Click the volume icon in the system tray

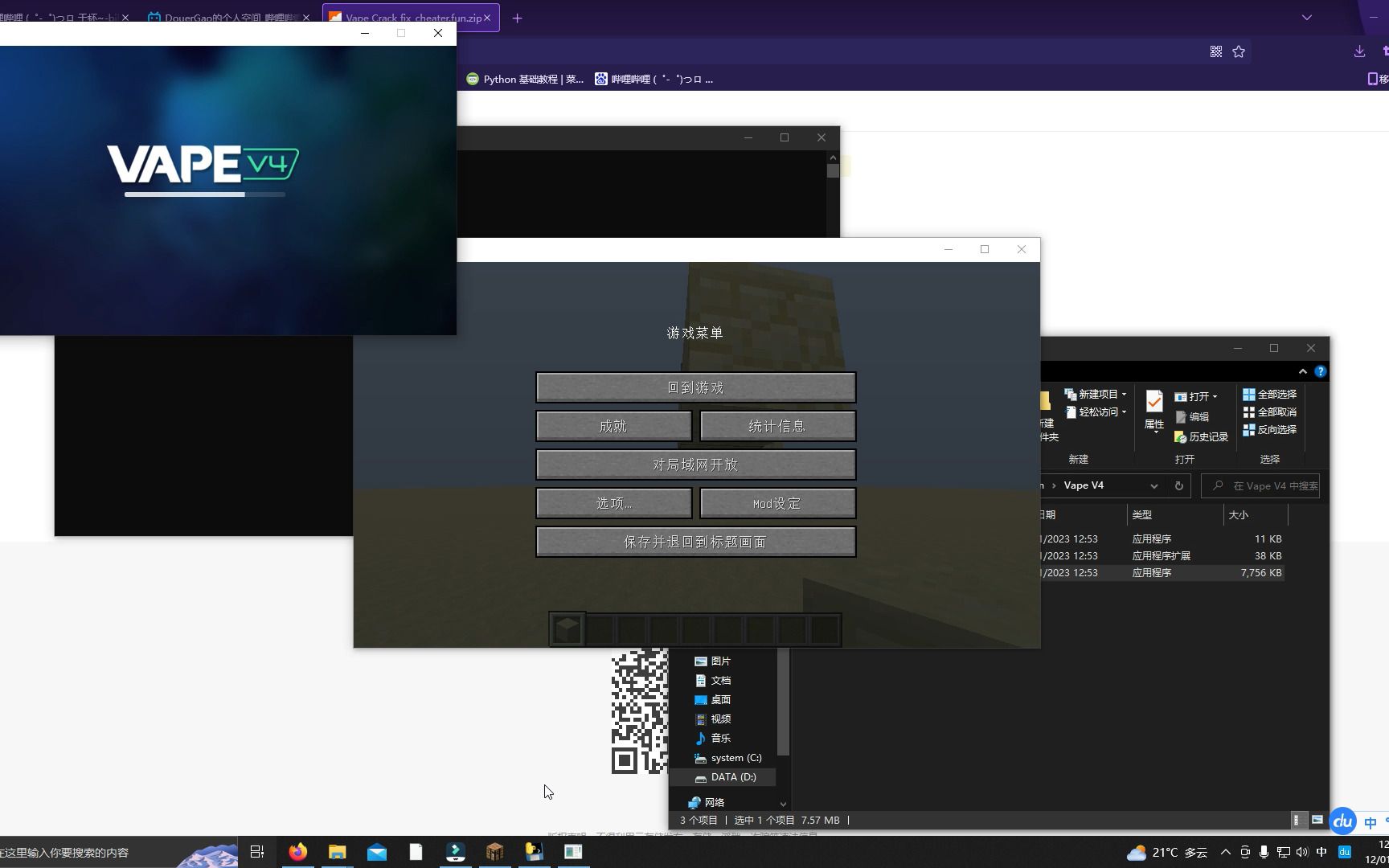tap(1303, 852)
